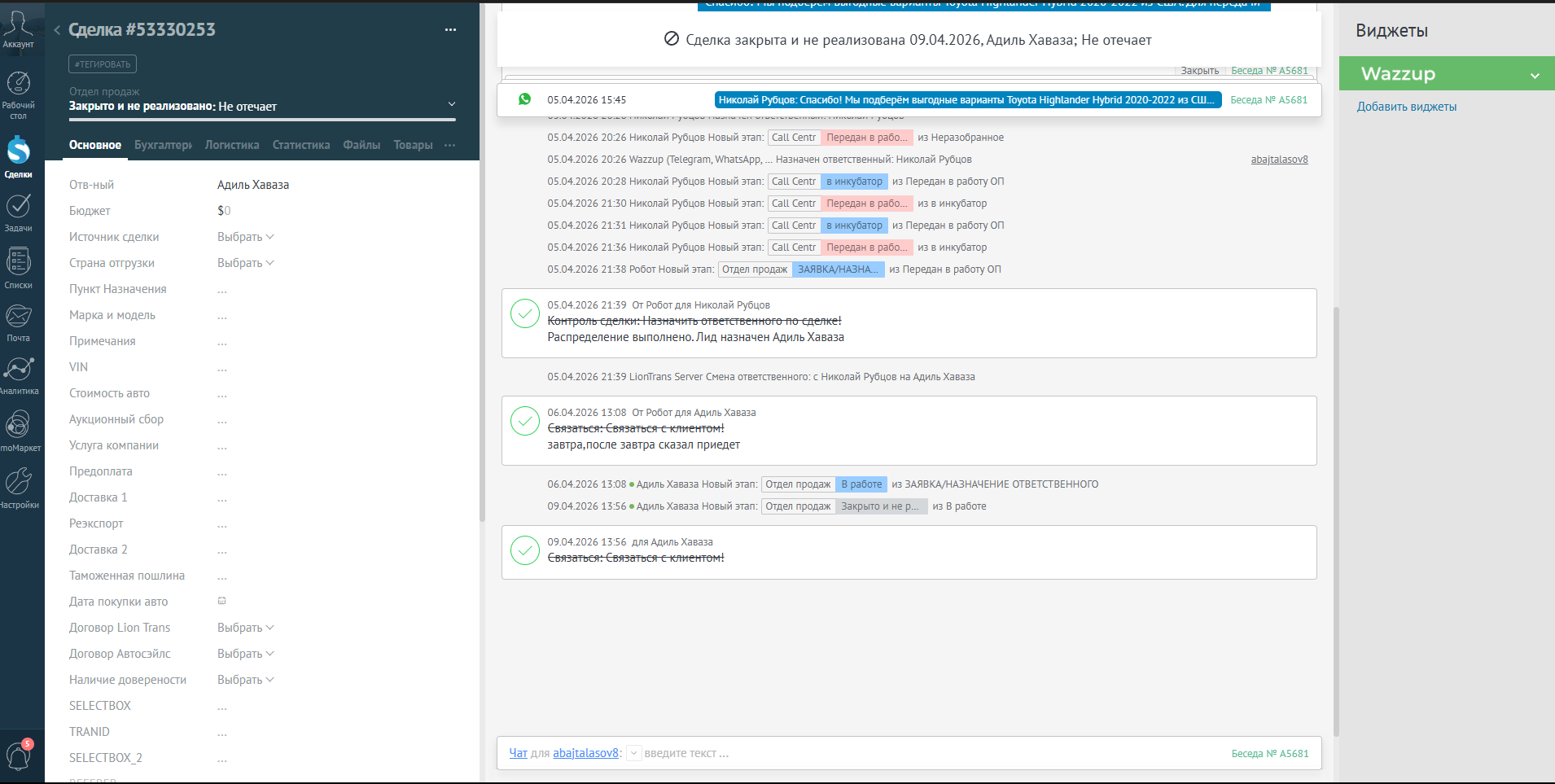Viewport: 1555px width, 784px height.
Task: Click the abajtalasov8 link in feed
Action: pyautogui.click(x=1279, y=160)
